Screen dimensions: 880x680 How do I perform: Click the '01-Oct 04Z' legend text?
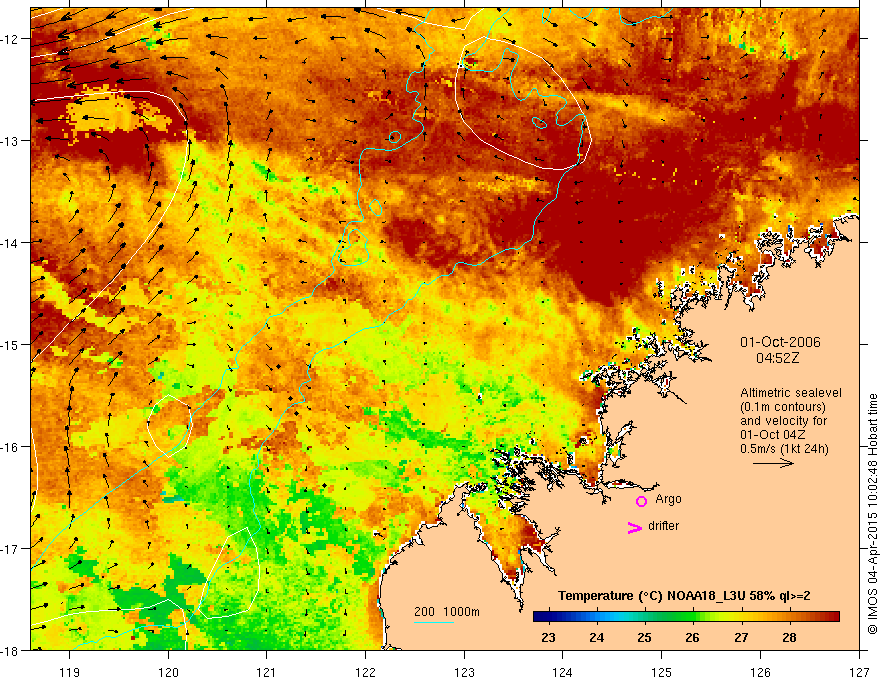click(774, 435)
